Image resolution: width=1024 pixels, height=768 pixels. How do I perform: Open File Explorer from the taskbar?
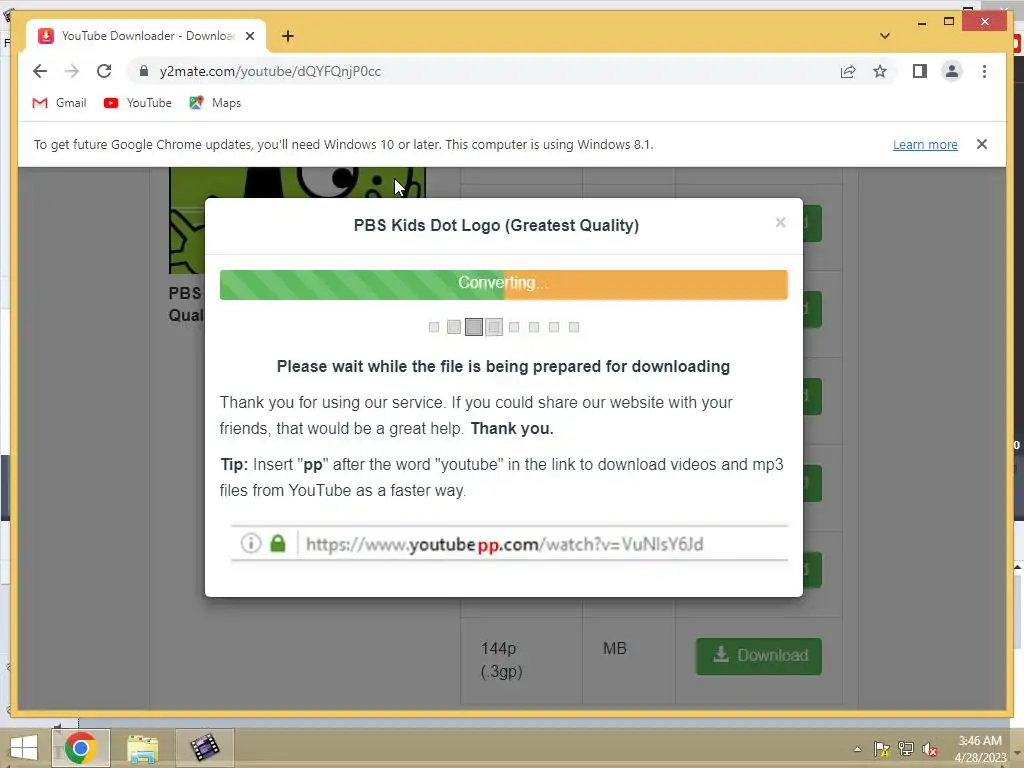pos(142,748)
